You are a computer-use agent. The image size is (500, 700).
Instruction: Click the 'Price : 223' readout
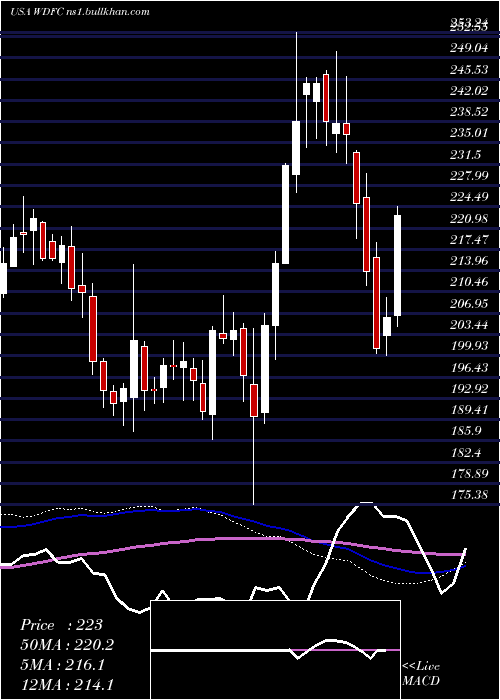(x=61, y=625)
